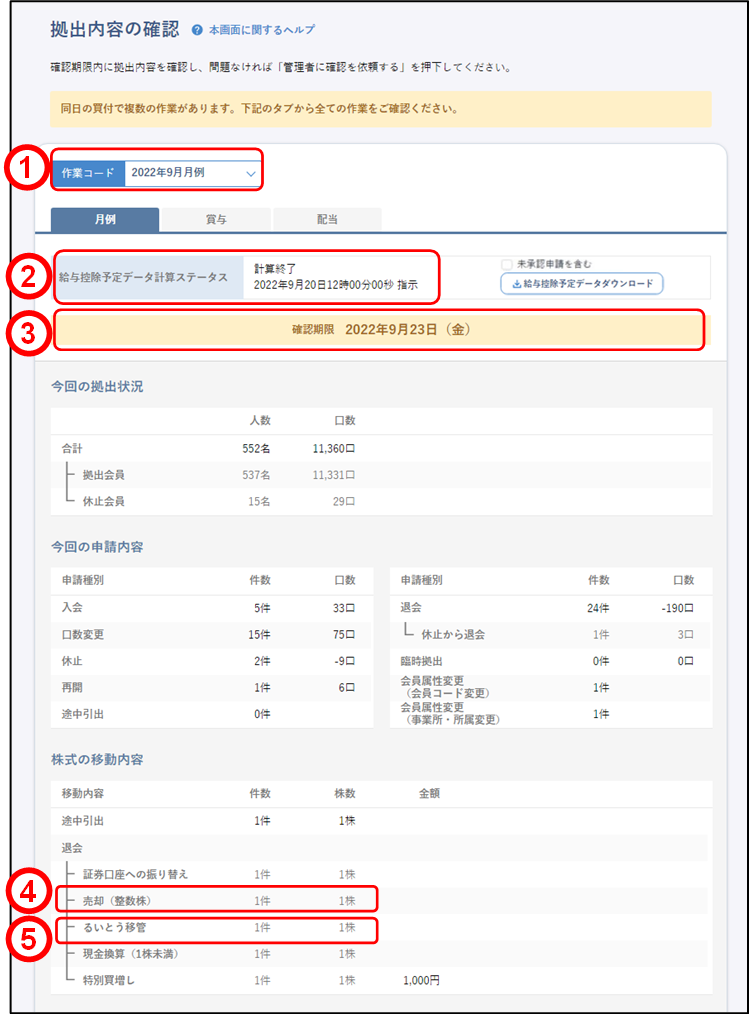
Task: Click the red circled number 1 marker
Action: [27, 171]
